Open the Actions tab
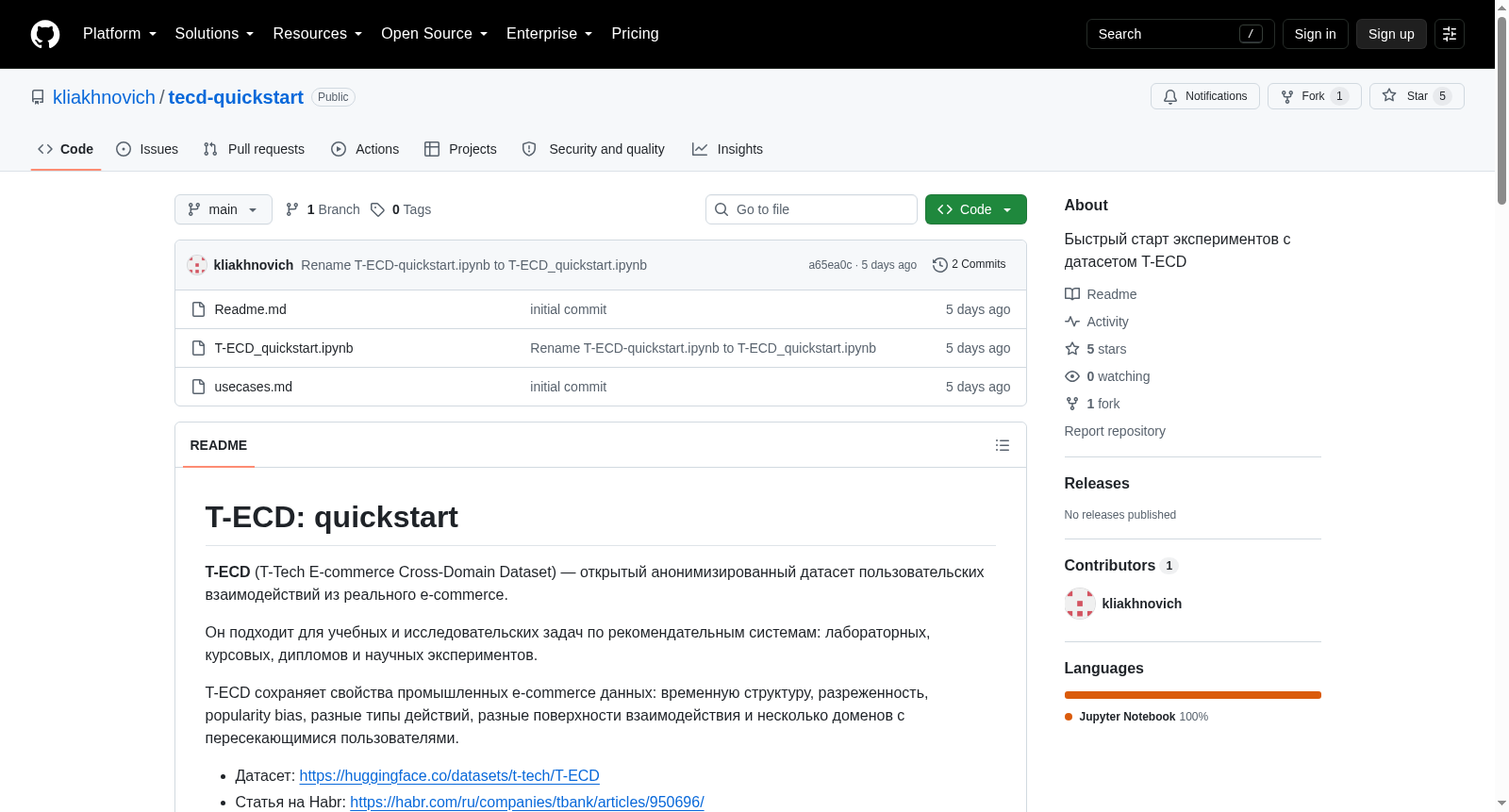Screen dimensions: 1509x812 (x=365, y=149)
